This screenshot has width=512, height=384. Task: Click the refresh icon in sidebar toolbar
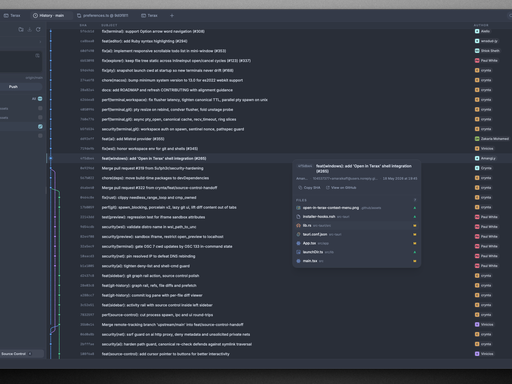click(x=38, y=29)
